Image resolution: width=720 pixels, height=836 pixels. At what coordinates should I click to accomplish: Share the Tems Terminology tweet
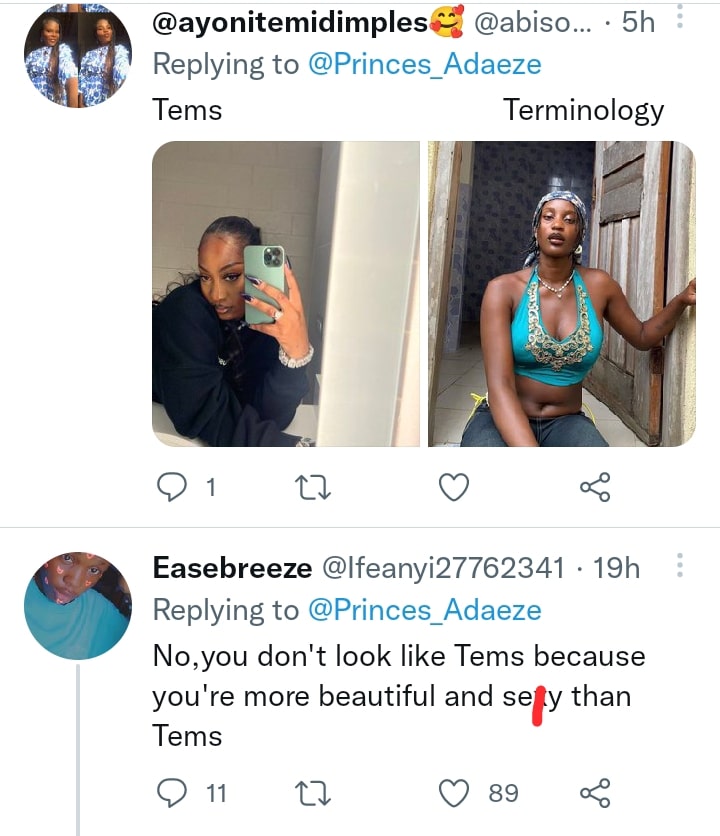pos(594,487)
